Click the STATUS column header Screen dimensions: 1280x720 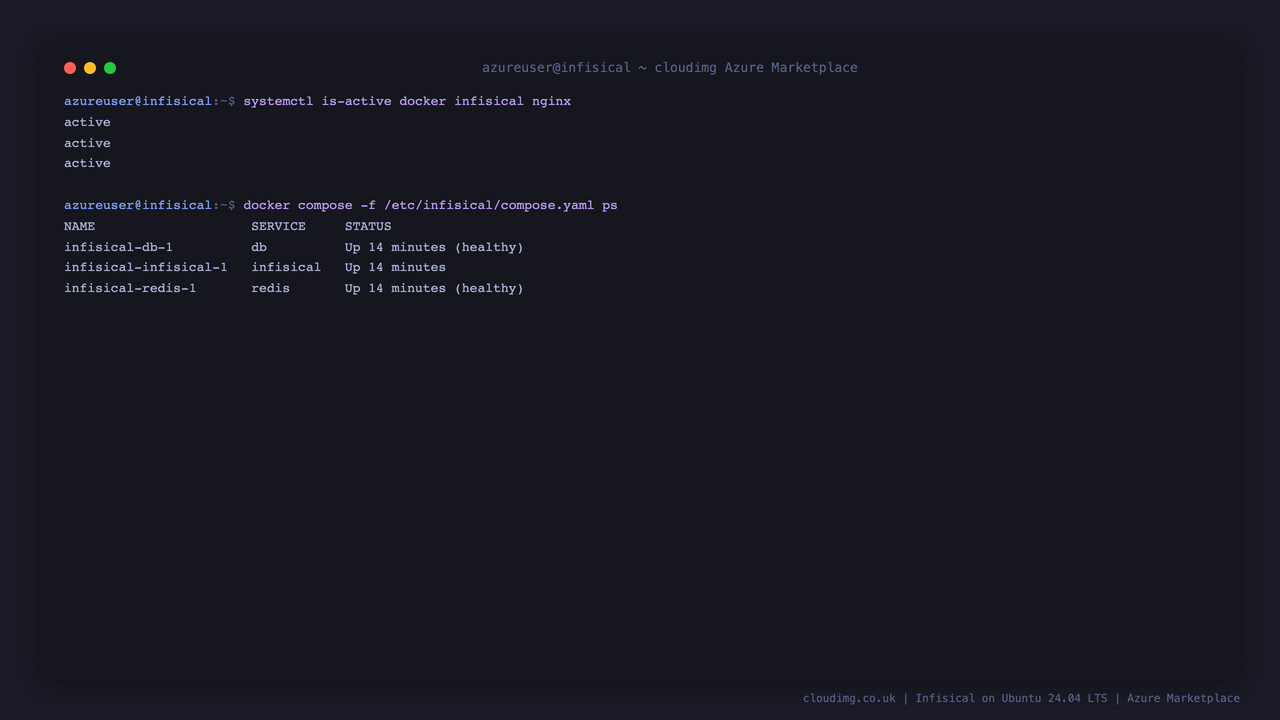(368, 226)
